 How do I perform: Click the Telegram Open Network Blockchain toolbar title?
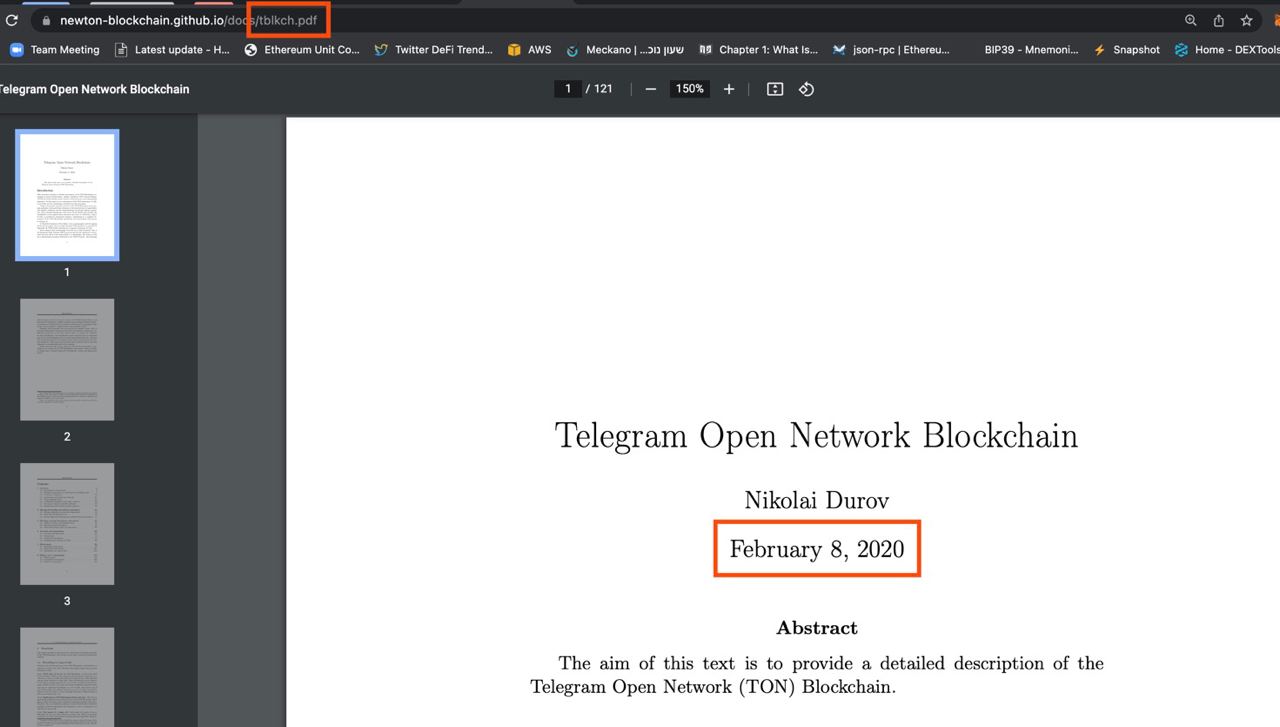coord(94,89)
